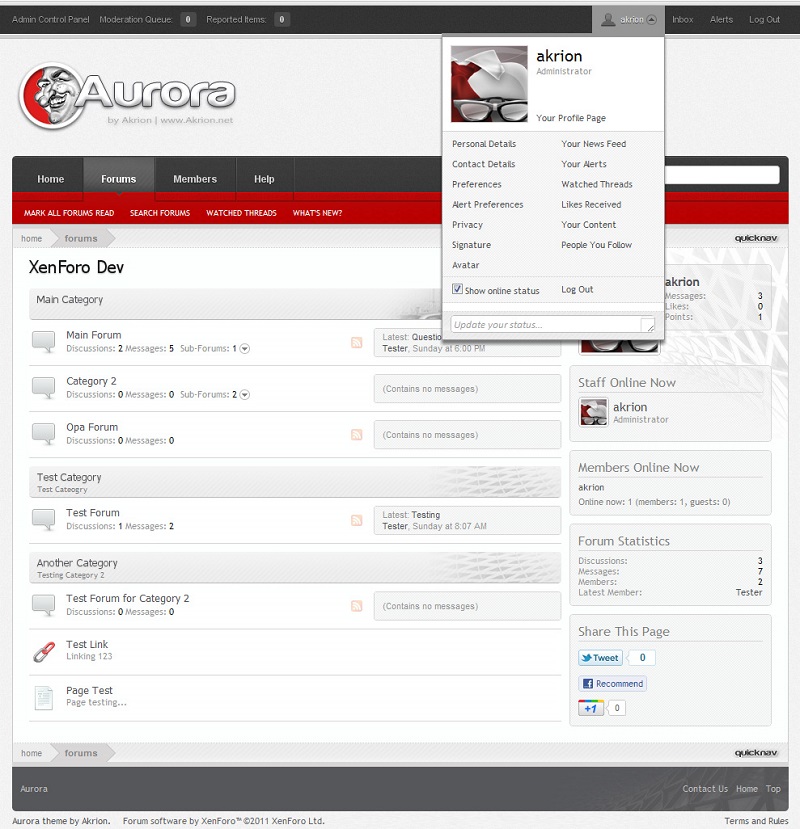Open Your News Feed
The width and height of the screenshot is (800, 829).
593,144
